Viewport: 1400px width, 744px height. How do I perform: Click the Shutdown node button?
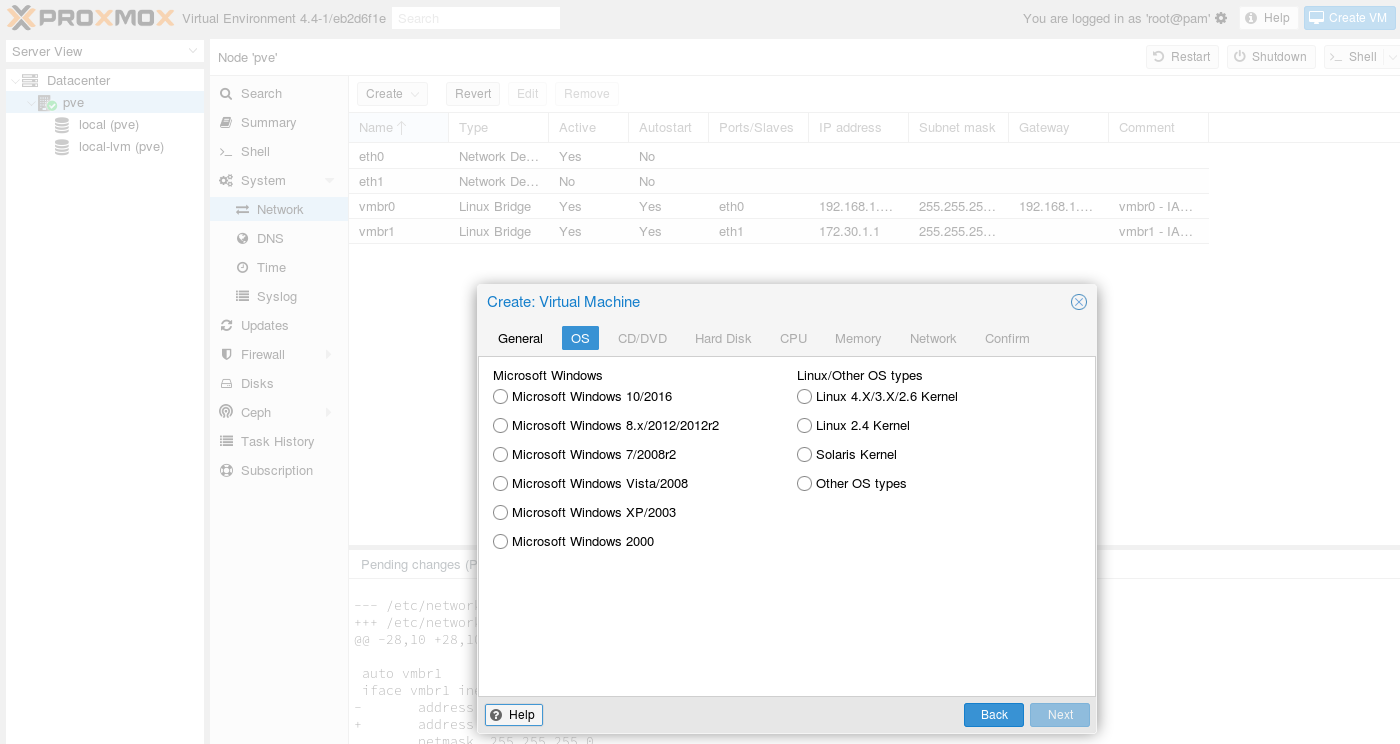1270,57
